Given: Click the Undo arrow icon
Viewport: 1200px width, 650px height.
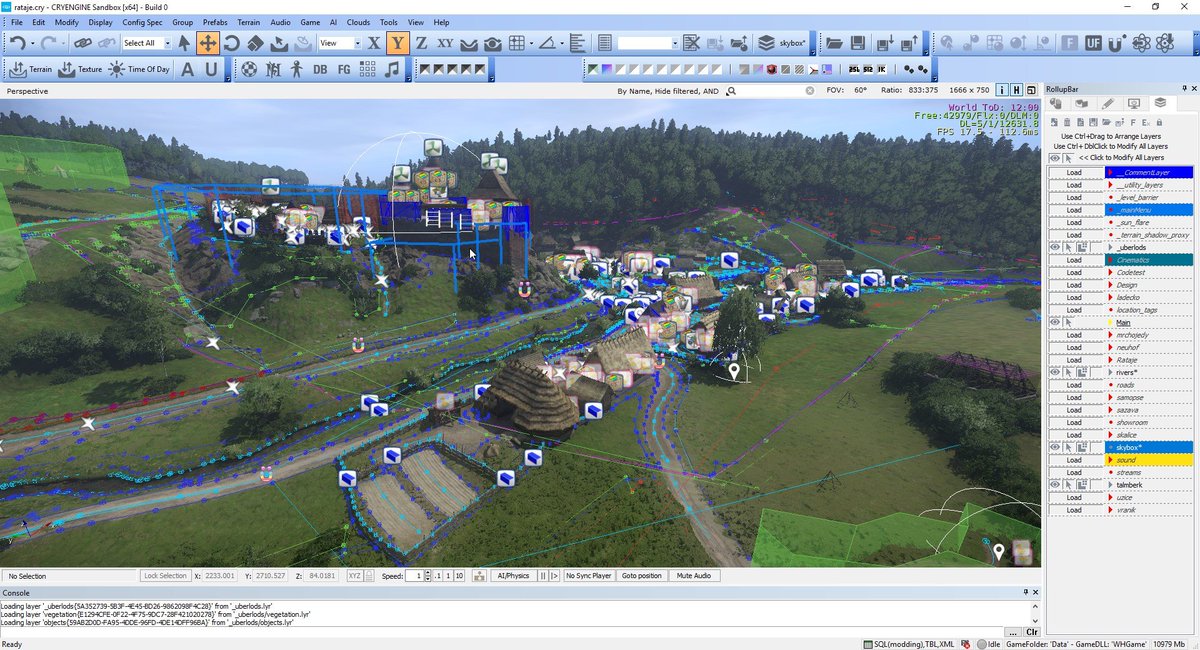Looking at the screenshot, I should tap(17, 43).
